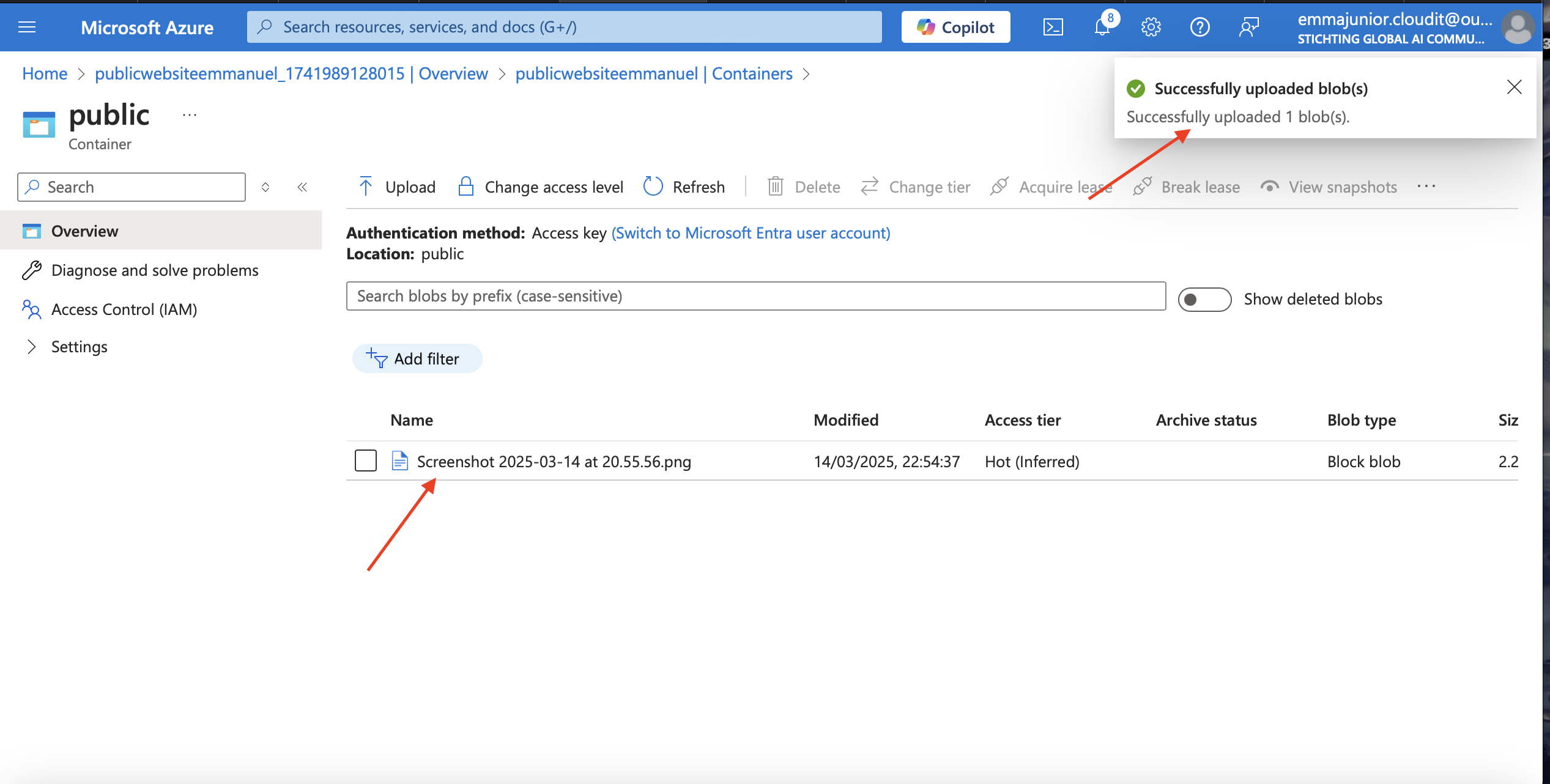Open Copilot assistant
This screenshot has width=1550, height=784.
[x=955, y=27]
